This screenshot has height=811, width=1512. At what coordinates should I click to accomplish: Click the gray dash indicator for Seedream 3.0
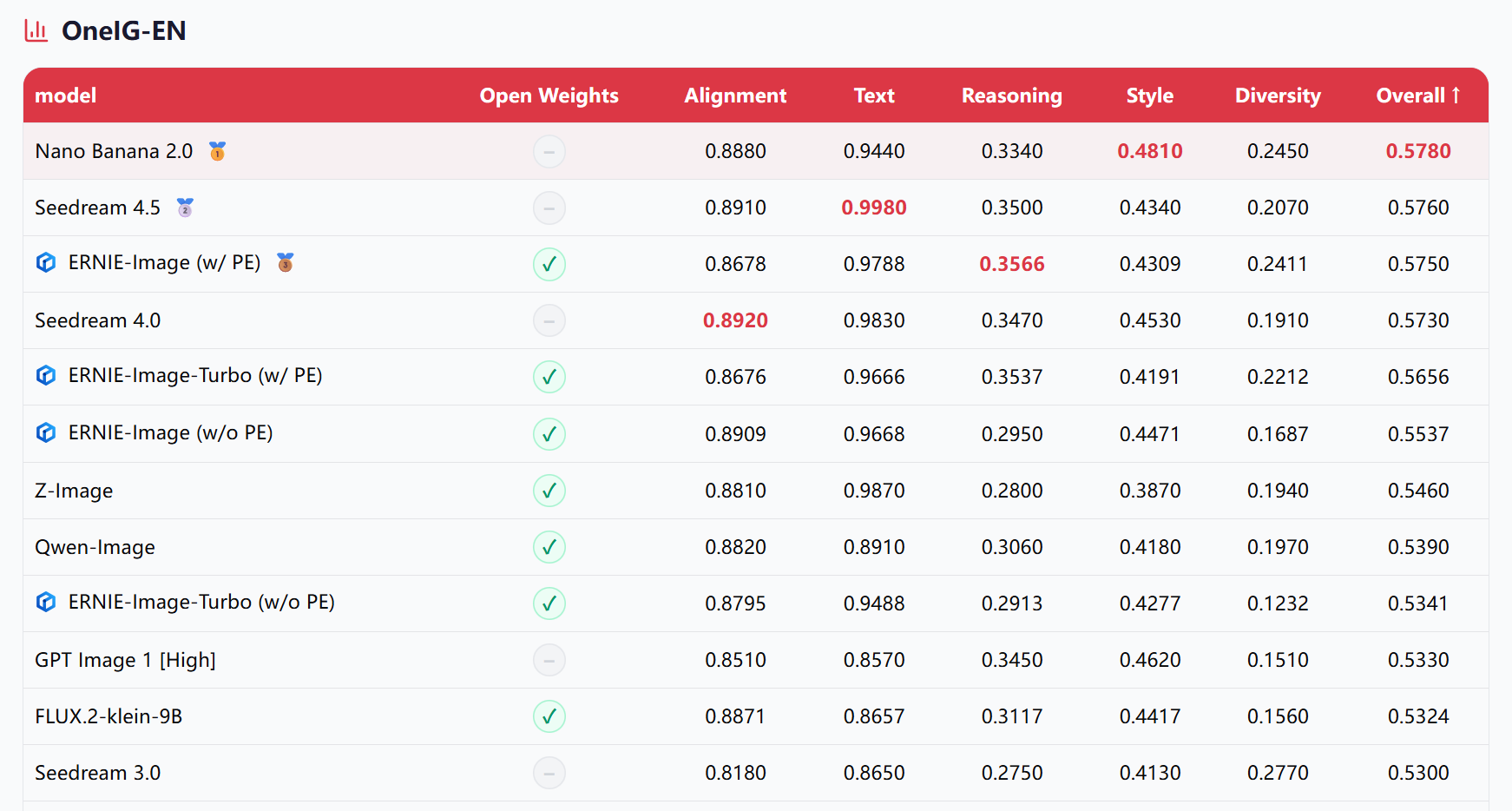click(549, 773)
